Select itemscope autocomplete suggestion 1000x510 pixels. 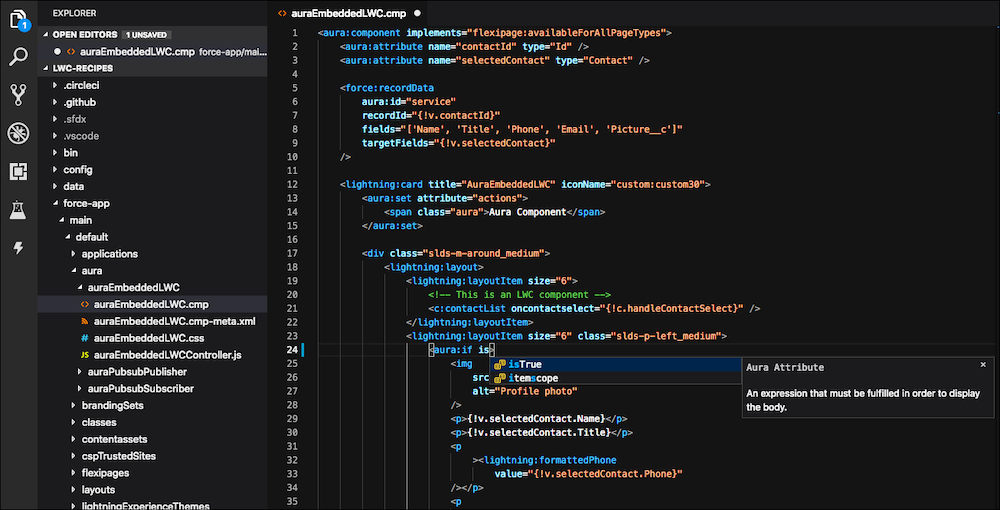[x=614, y=379]
